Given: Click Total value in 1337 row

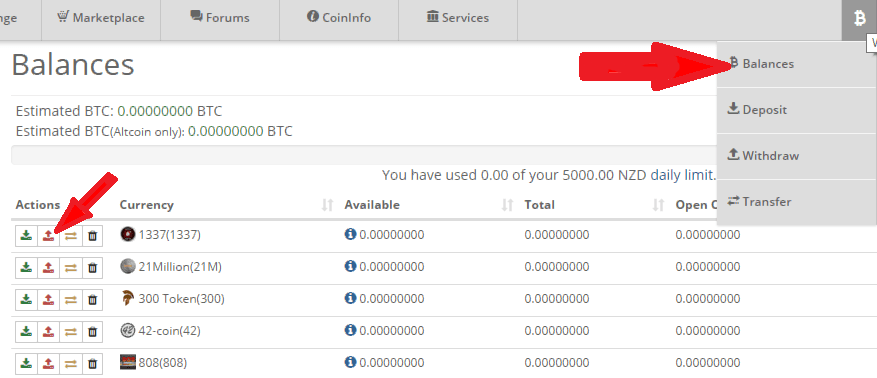Looking at the screenshot, I should 557,235.
